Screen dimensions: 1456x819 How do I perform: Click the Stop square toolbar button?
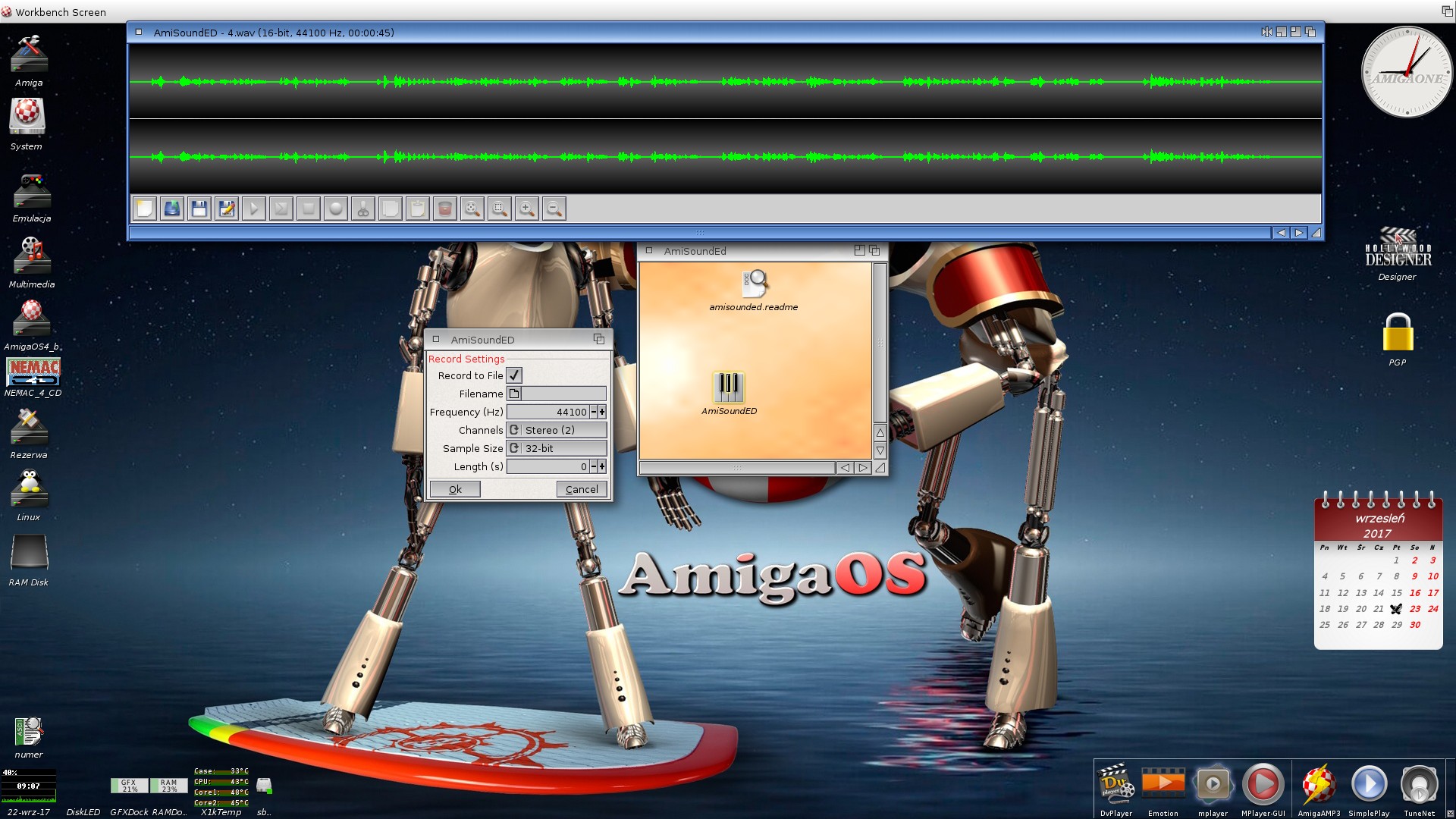click(x=309, y=209)
